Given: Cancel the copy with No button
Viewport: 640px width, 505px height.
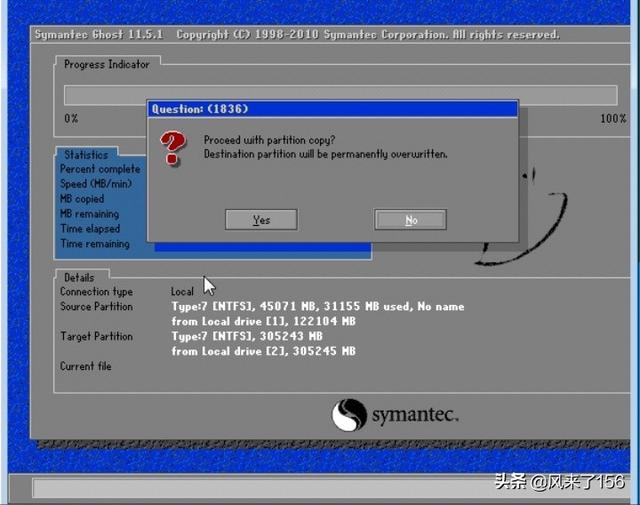Looking at the screenshot, I should [x=410, y=220].
